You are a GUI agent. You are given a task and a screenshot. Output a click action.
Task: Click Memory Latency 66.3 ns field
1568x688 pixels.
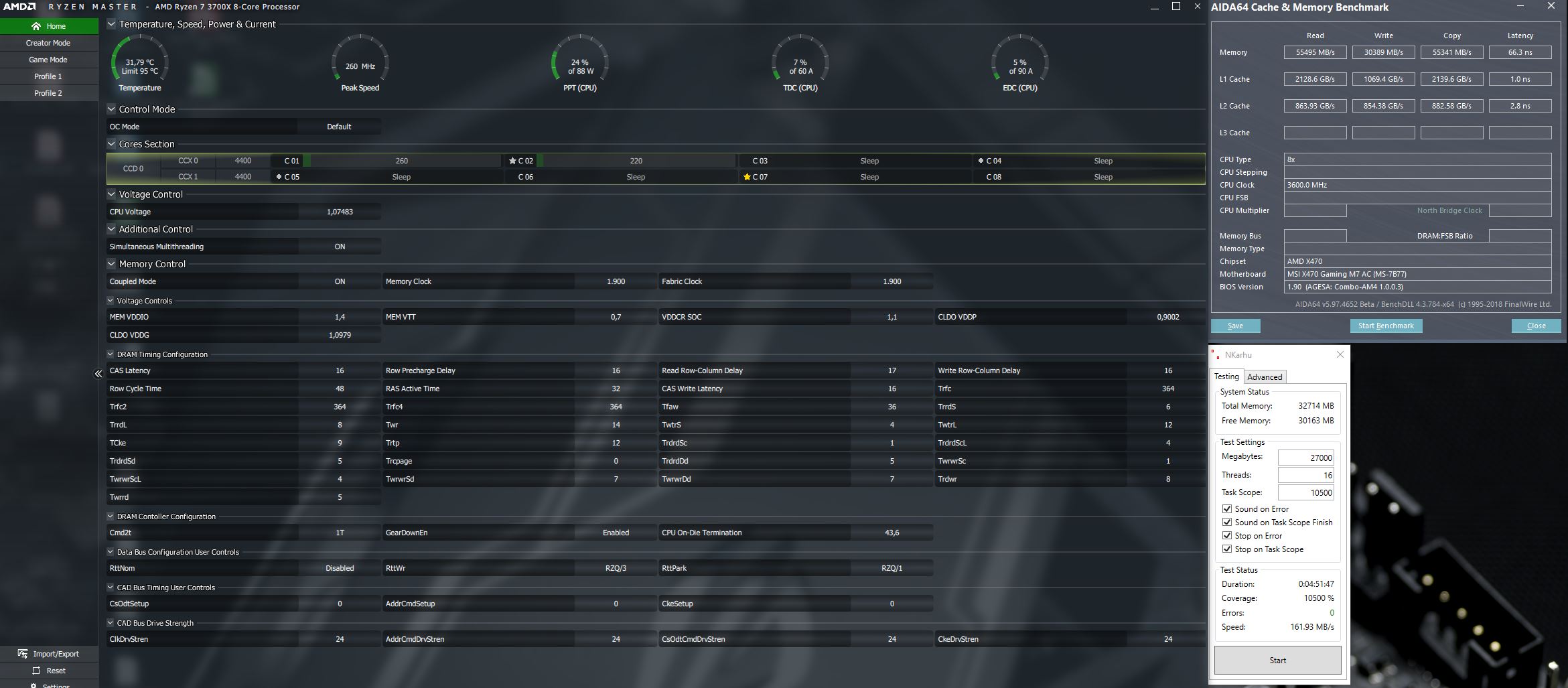click(x=1520, y=52)
